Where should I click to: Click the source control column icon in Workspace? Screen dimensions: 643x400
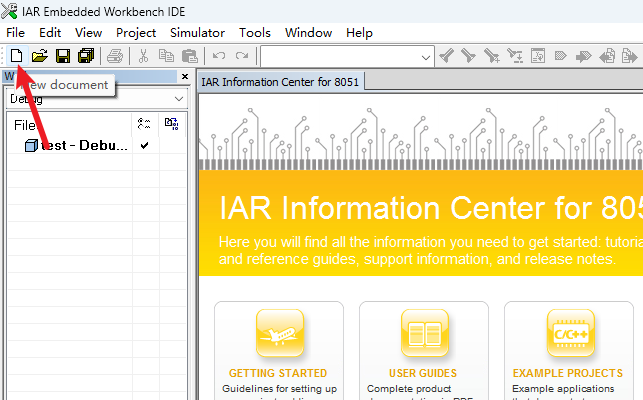171,124
